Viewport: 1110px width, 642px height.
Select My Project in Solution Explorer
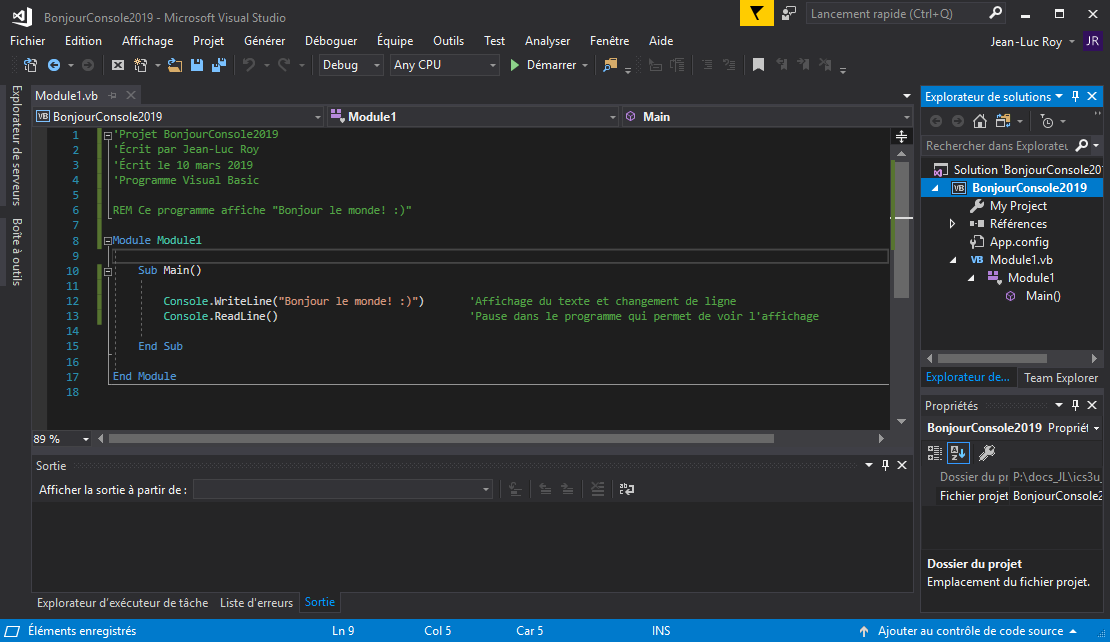(x=1018, y=206)
